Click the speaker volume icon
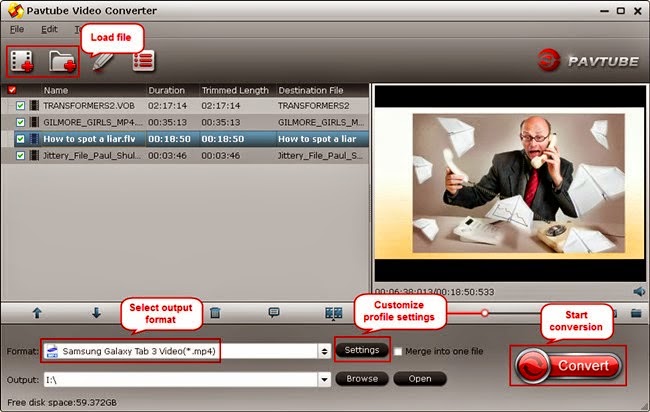The width and height of the screenshot is (650, 412). [x=639, y=291]
